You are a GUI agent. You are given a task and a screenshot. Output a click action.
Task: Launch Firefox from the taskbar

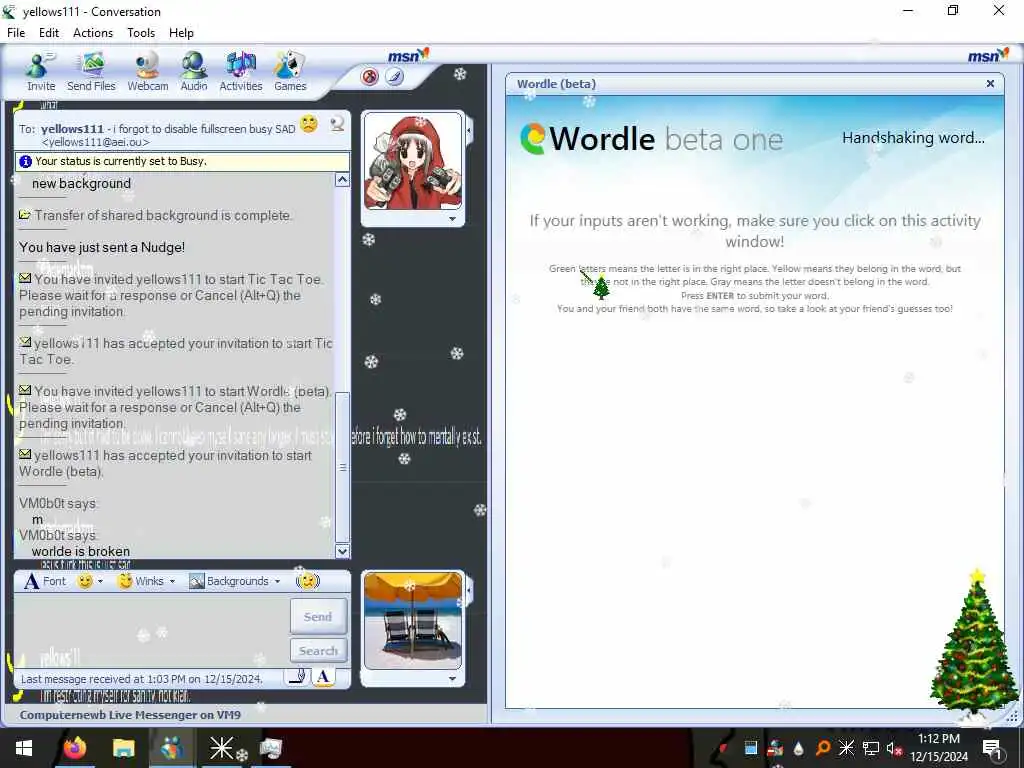coord(74,748)
